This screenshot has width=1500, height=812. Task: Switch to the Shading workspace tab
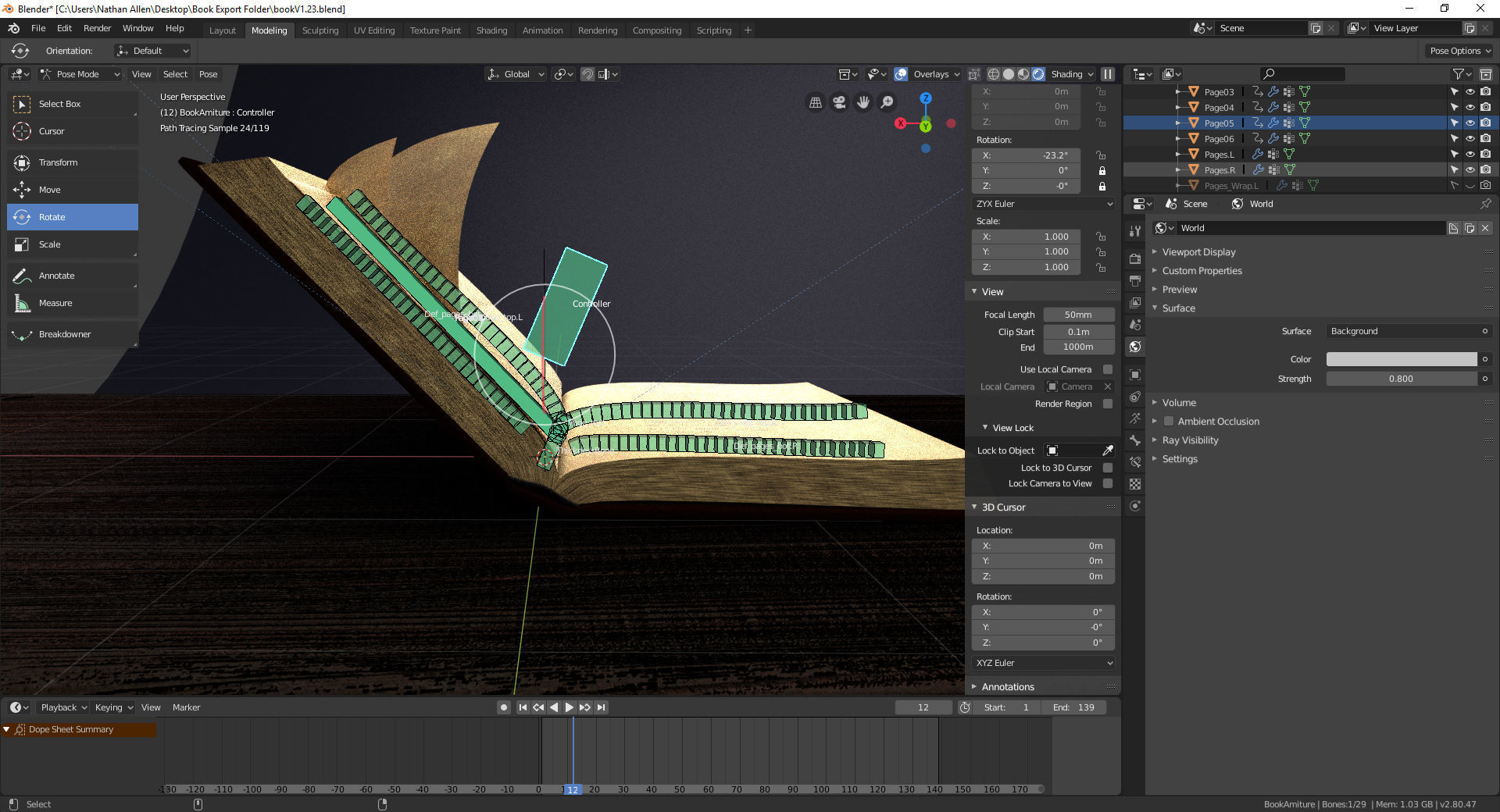pyautogui.click(x=491, y=30)
